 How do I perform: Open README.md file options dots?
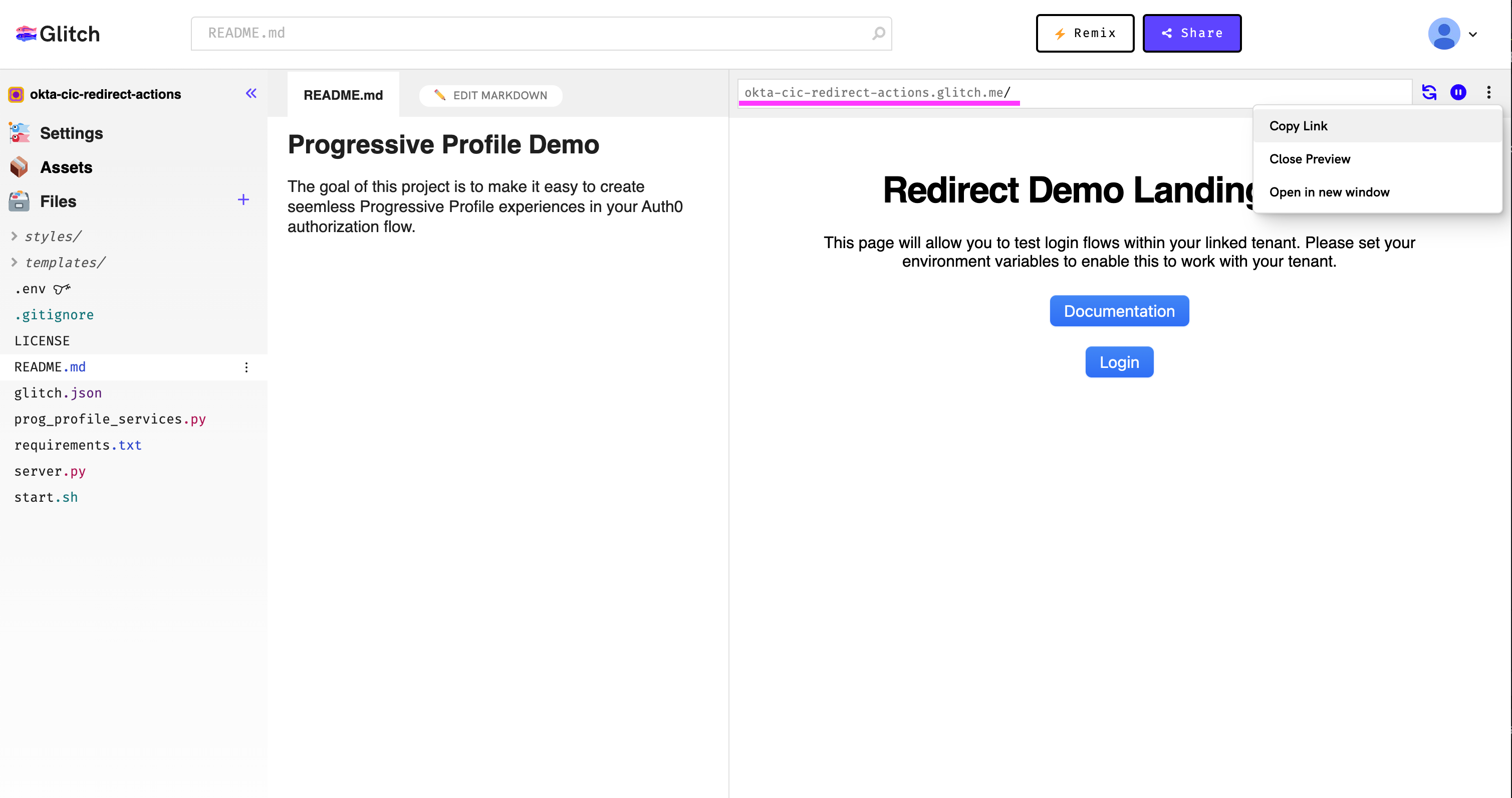tap(246, 367)
